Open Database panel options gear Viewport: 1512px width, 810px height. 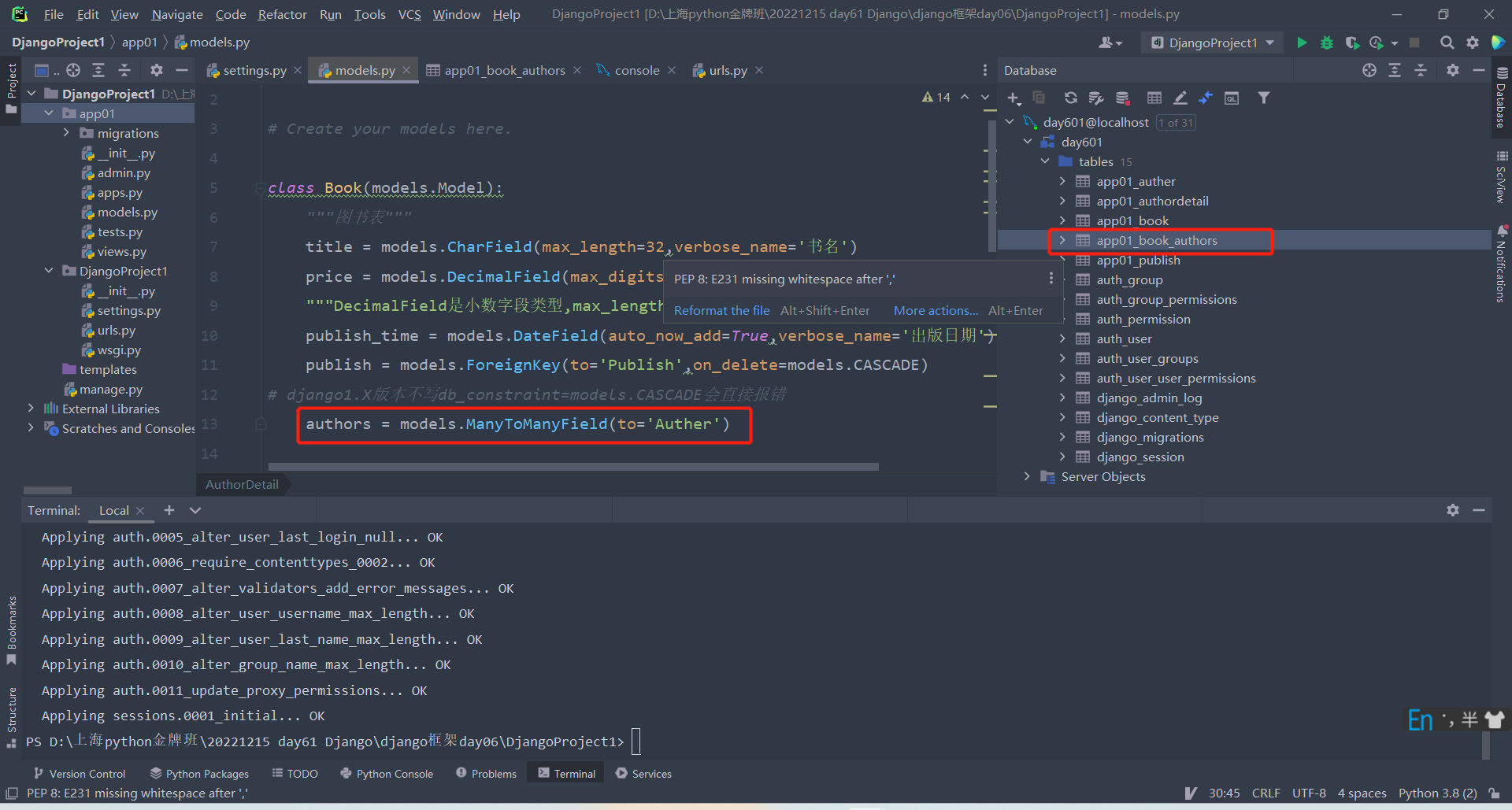[1453, 70]
